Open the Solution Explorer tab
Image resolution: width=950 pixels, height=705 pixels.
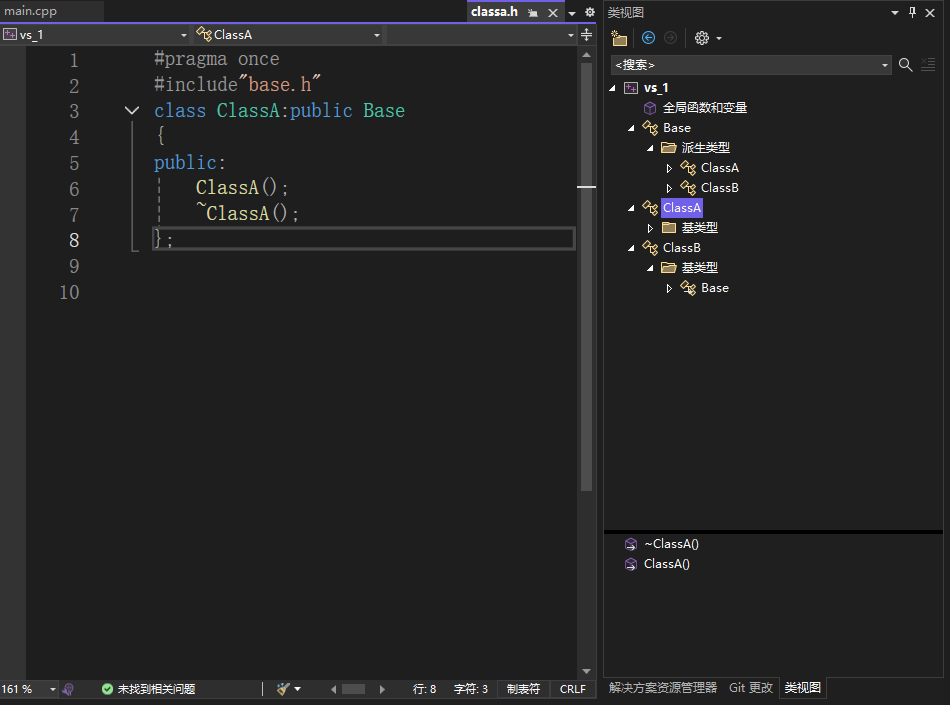[663, 688]
